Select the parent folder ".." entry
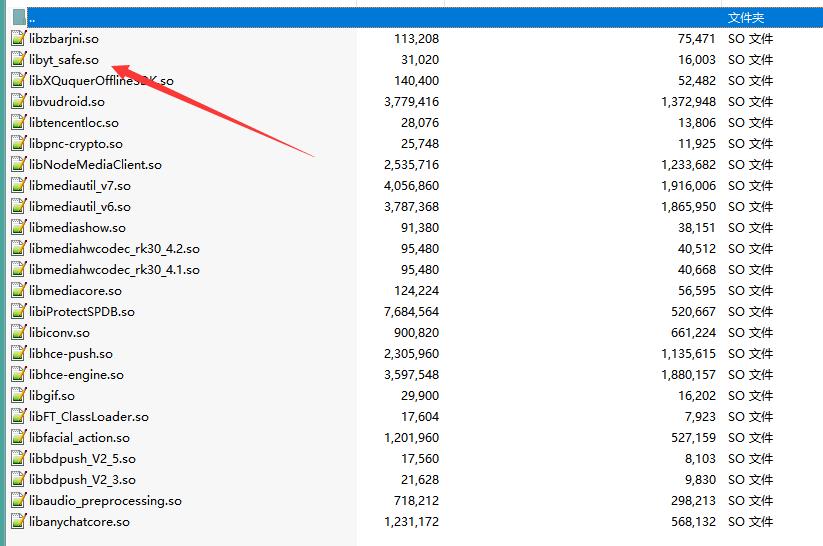This screenshot has height=546, width=823. click(32, 17)
